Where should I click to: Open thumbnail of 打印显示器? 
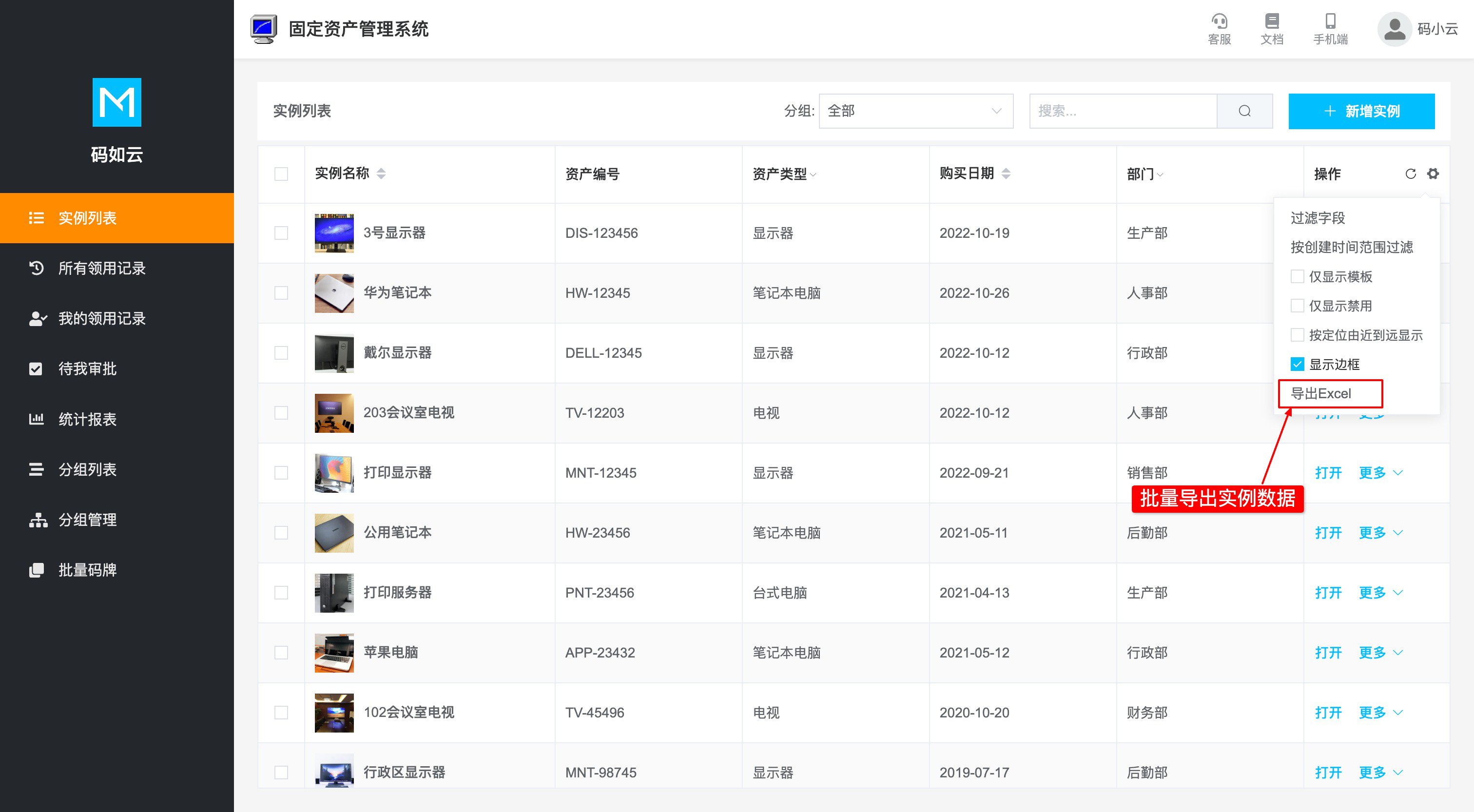click(x=334, y=473)
